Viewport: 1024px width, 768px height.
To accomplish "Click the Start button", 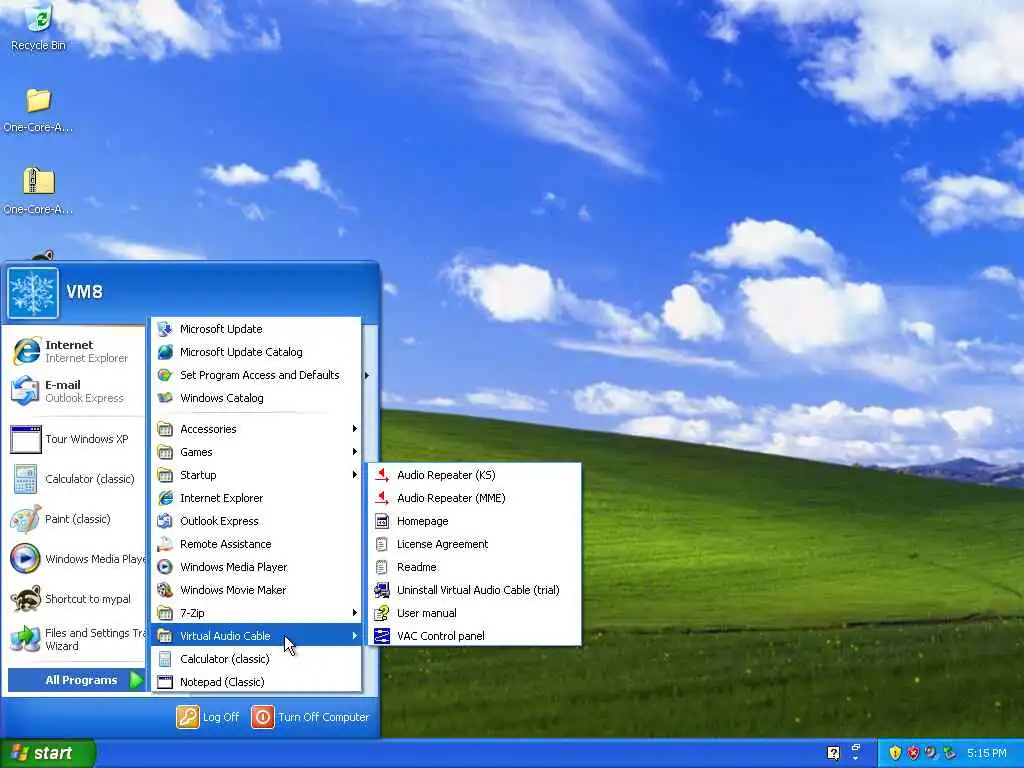I will click(48, 753).
